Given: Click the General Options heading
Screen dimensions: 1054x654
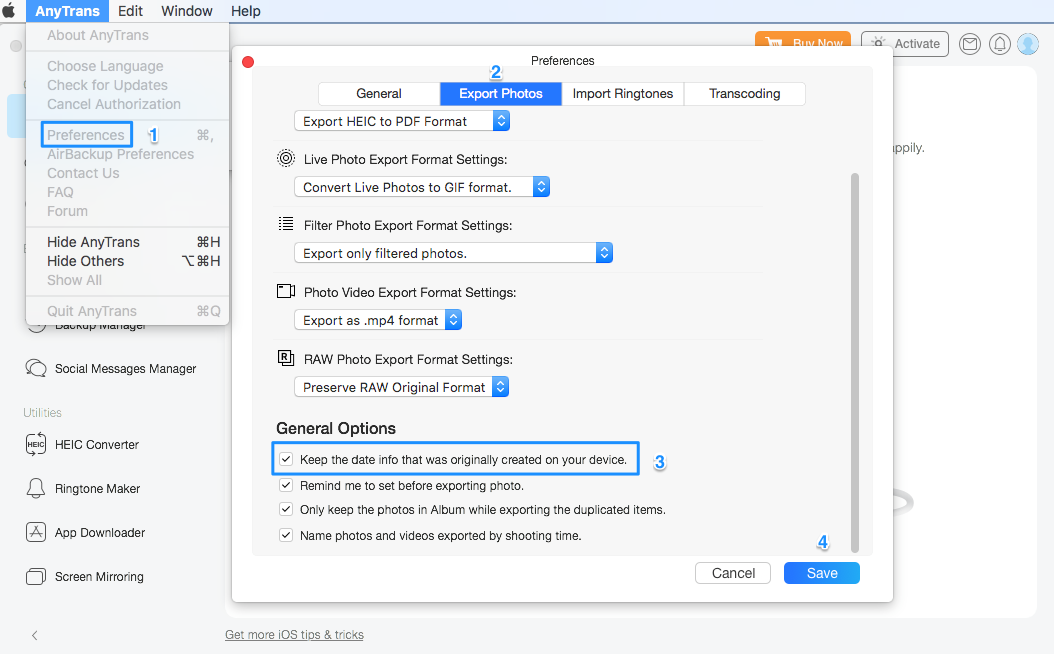Looking at the screenshot, I should point(336,428).
